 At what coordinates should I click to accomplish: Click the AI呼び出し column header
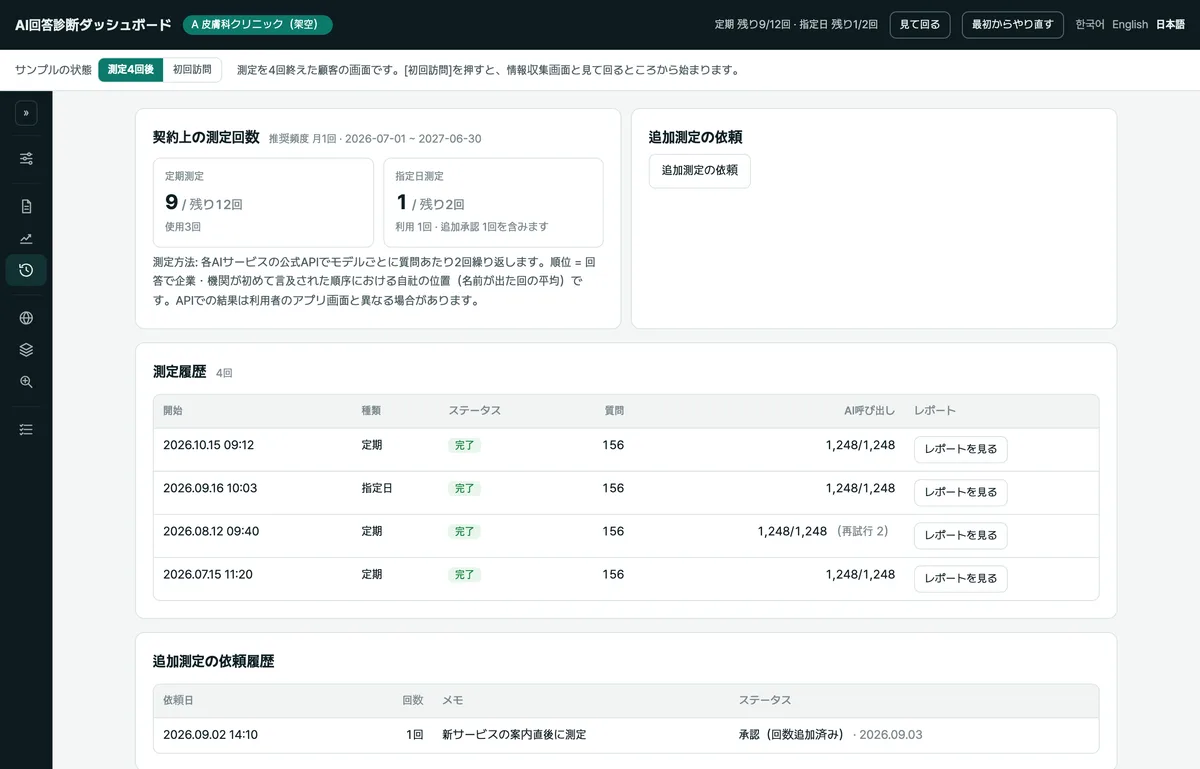click(x=869, y=411)
